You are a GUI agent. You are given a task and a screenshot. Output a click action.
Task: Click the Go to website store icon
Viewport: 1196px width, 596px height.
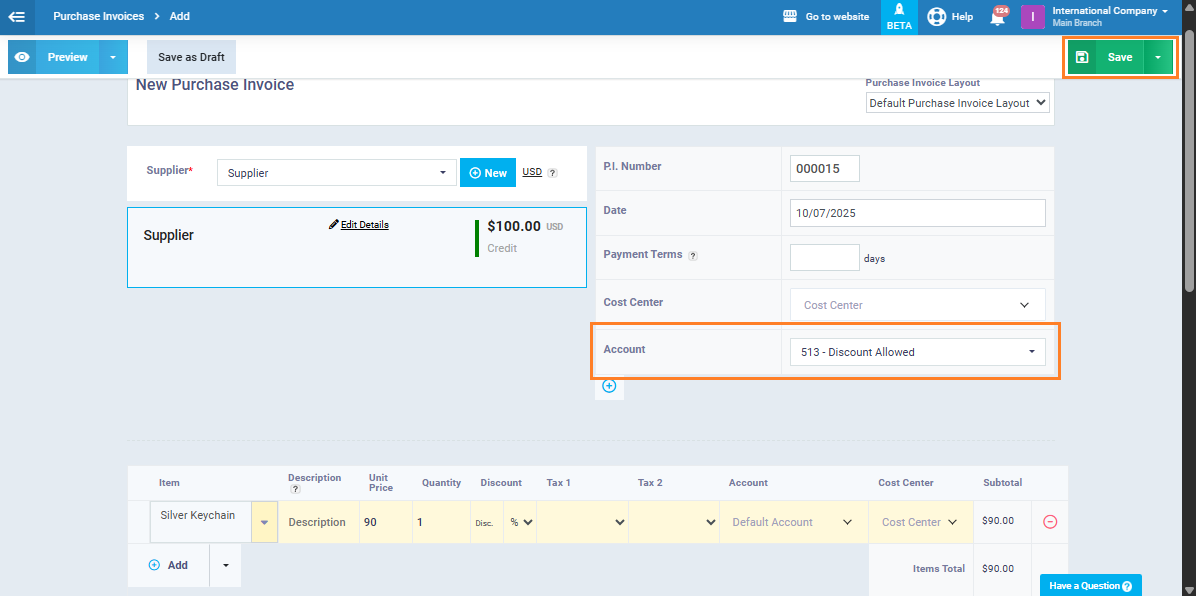pyautogui.click(x=790, y=17)
